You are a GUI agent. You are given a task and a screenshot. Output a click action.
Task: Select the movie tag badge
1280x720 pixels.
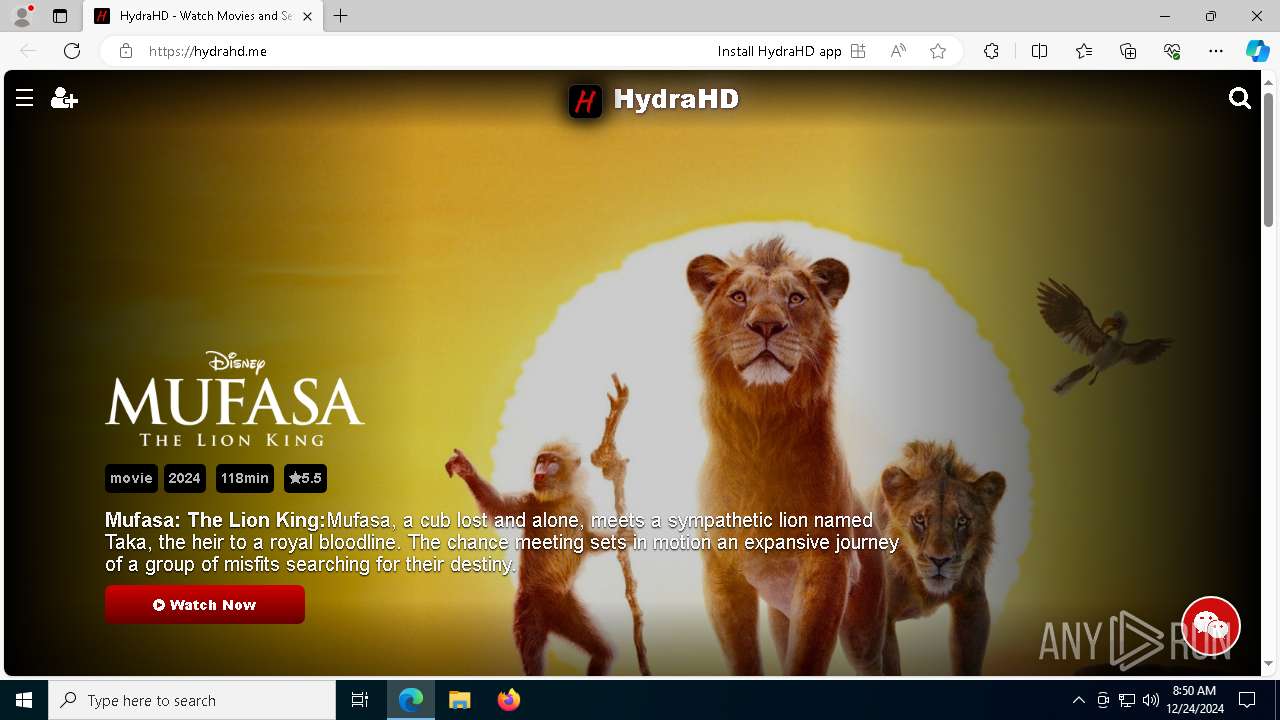click(131, 478)
